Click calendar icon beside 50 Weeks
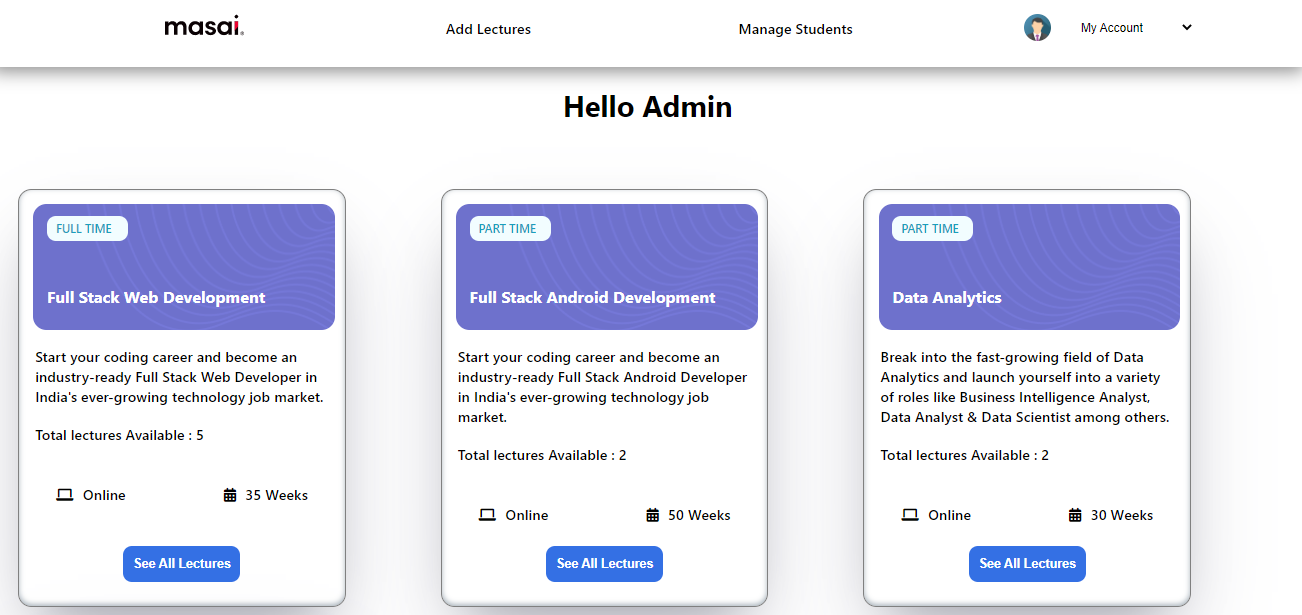The width and height of the screenshot is (1302, 615). [653, 515]
